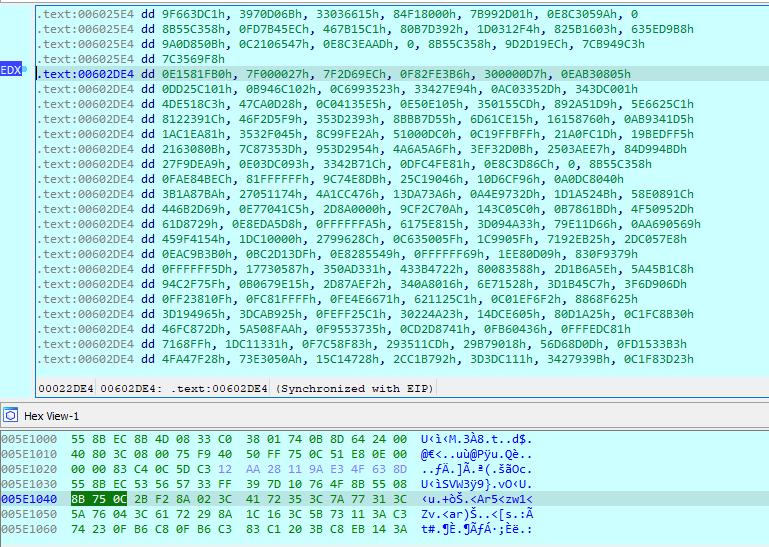
Task: Select the value 27F9DEA9h
Action: (x=193, y=164)
